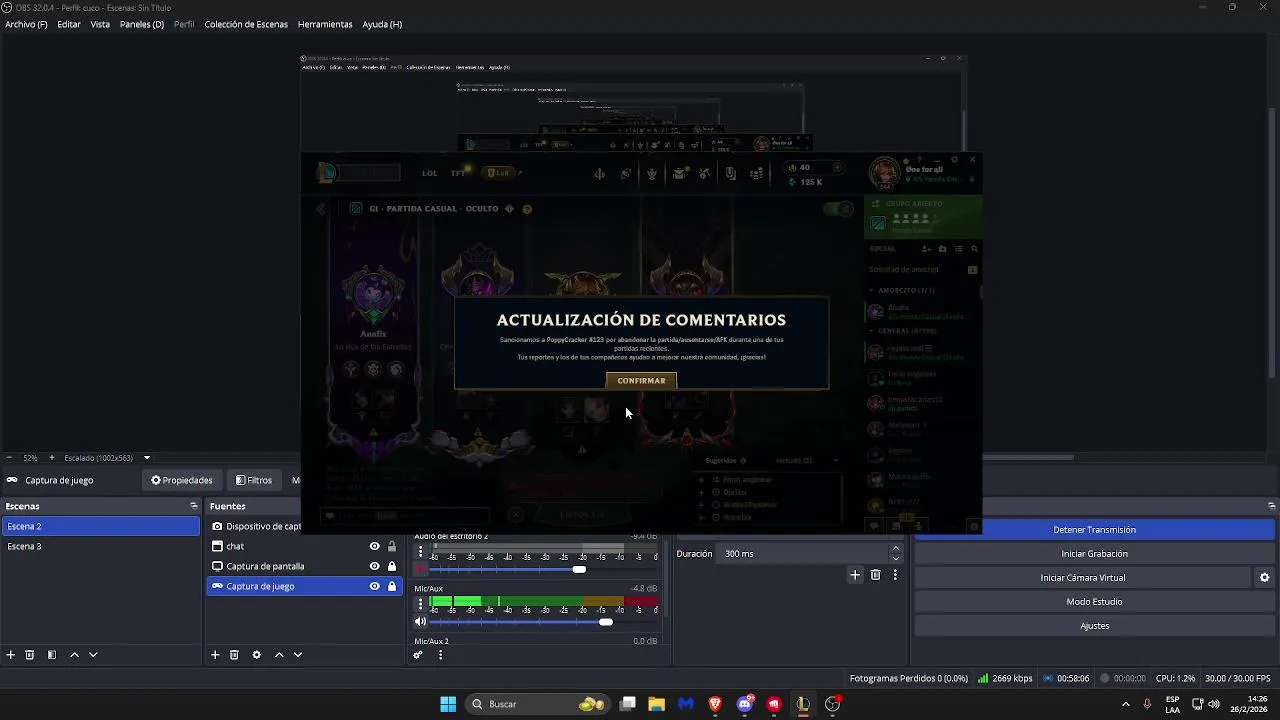
Task: Hide the chat source with its eye icon
Action: (x=375, y=546)
